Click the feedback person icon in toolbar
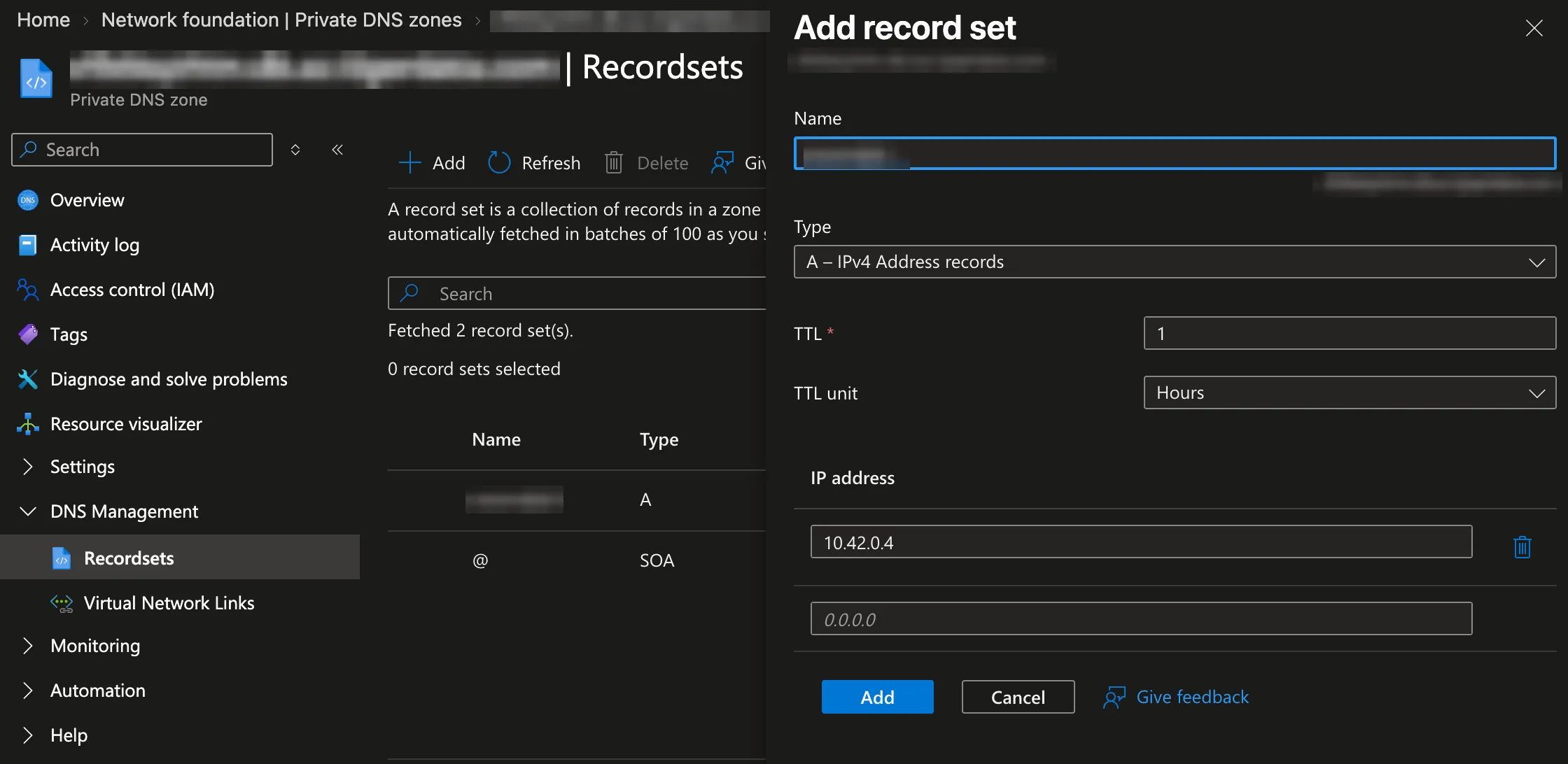The height and width of the screenshot is (764, 1568). [722, 163]
